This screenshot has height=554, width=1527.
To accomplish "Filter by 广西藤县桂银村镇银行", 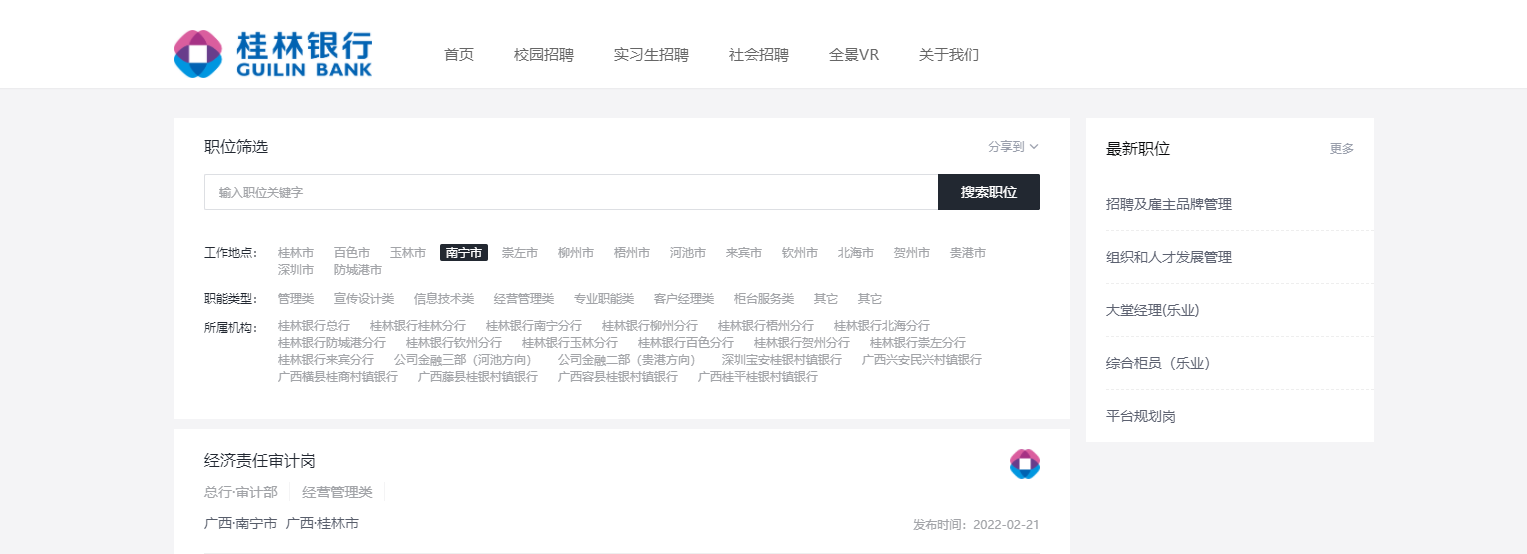I will 478,377.
